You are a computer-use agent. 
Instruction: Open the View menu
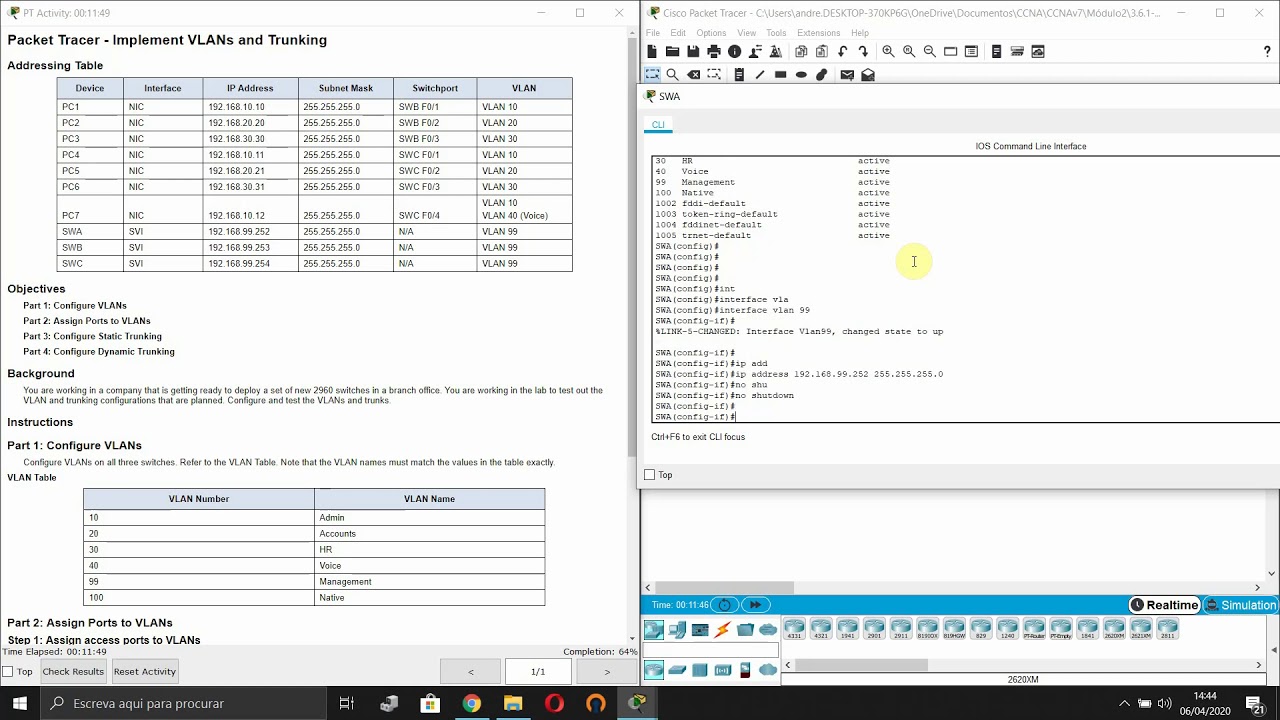click(746, 33)
